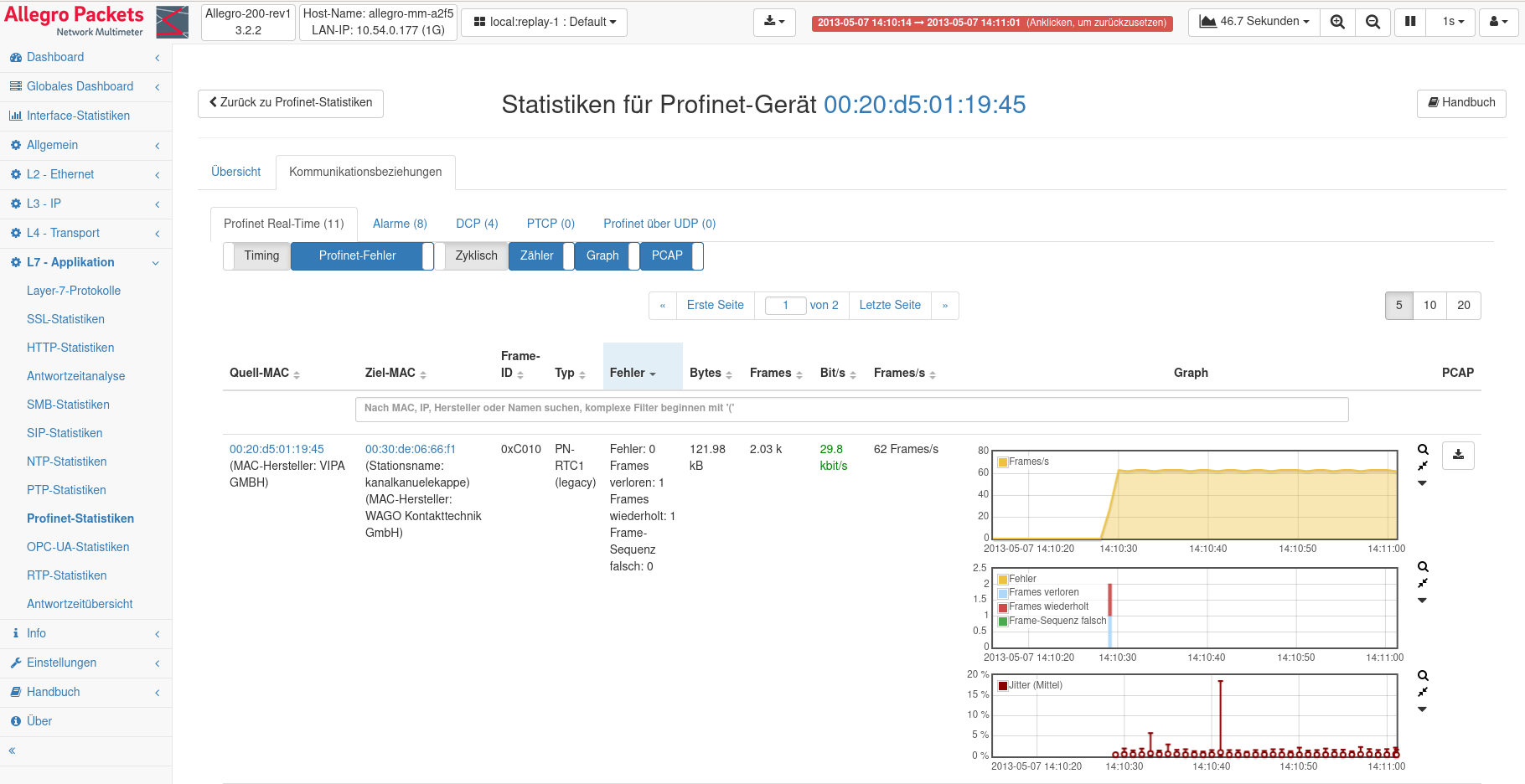Zoom out of the time interval
1525x784 pixels.
point(1373,22)
